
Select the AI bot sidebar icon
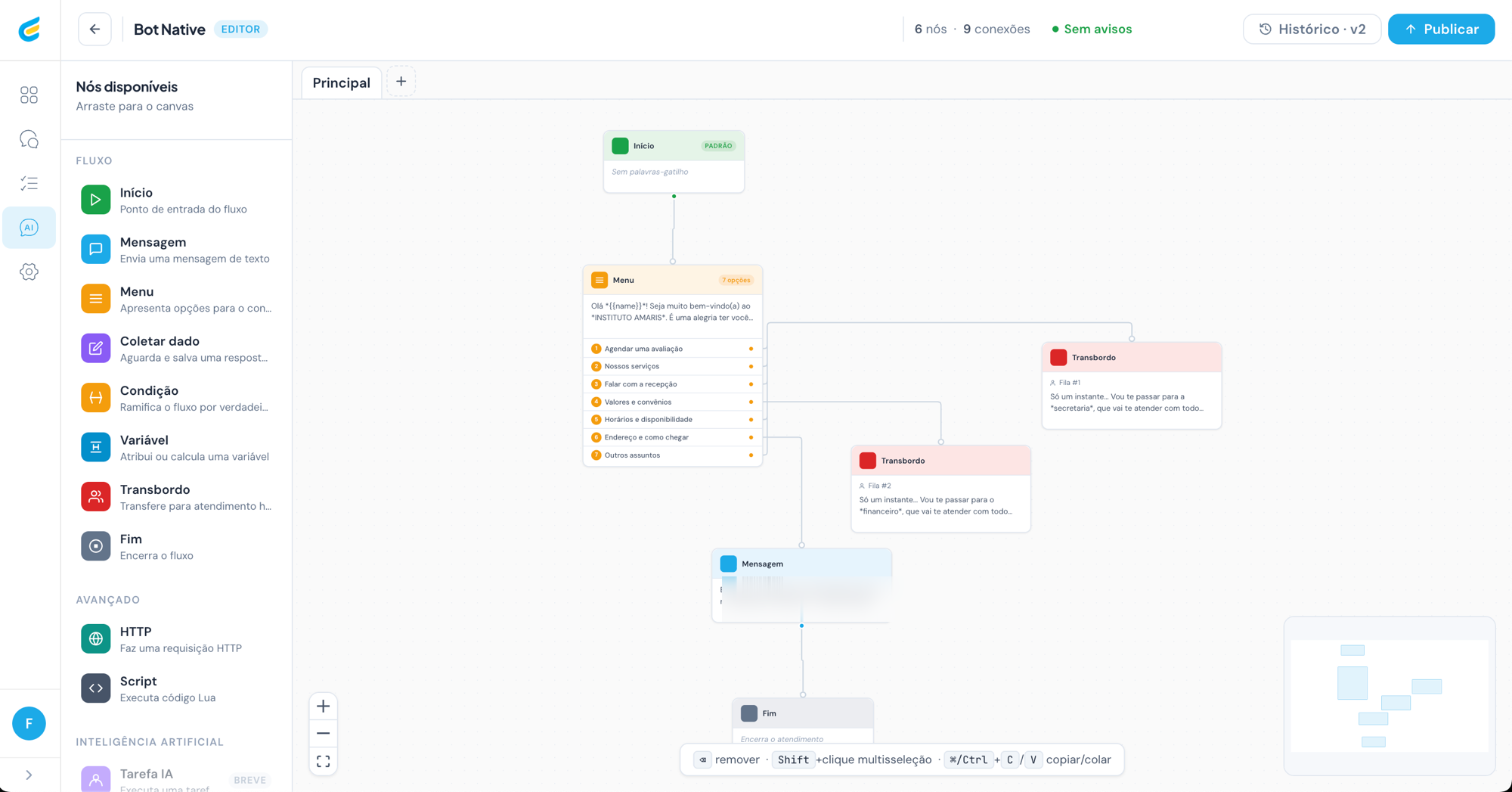(29, 228)
